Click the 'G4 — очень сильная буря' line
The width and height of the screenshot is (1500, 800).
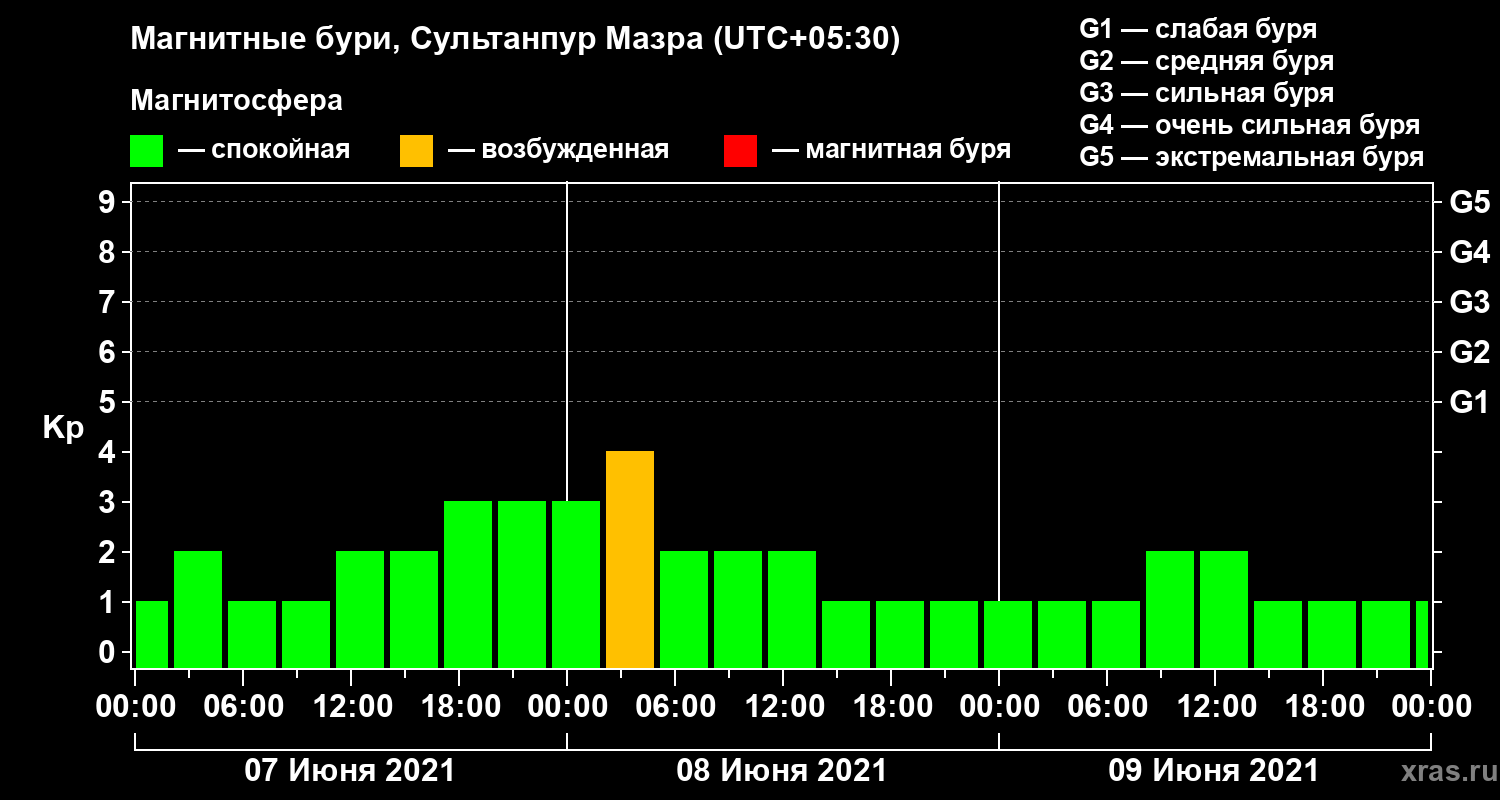click(x=1250, y=125)
